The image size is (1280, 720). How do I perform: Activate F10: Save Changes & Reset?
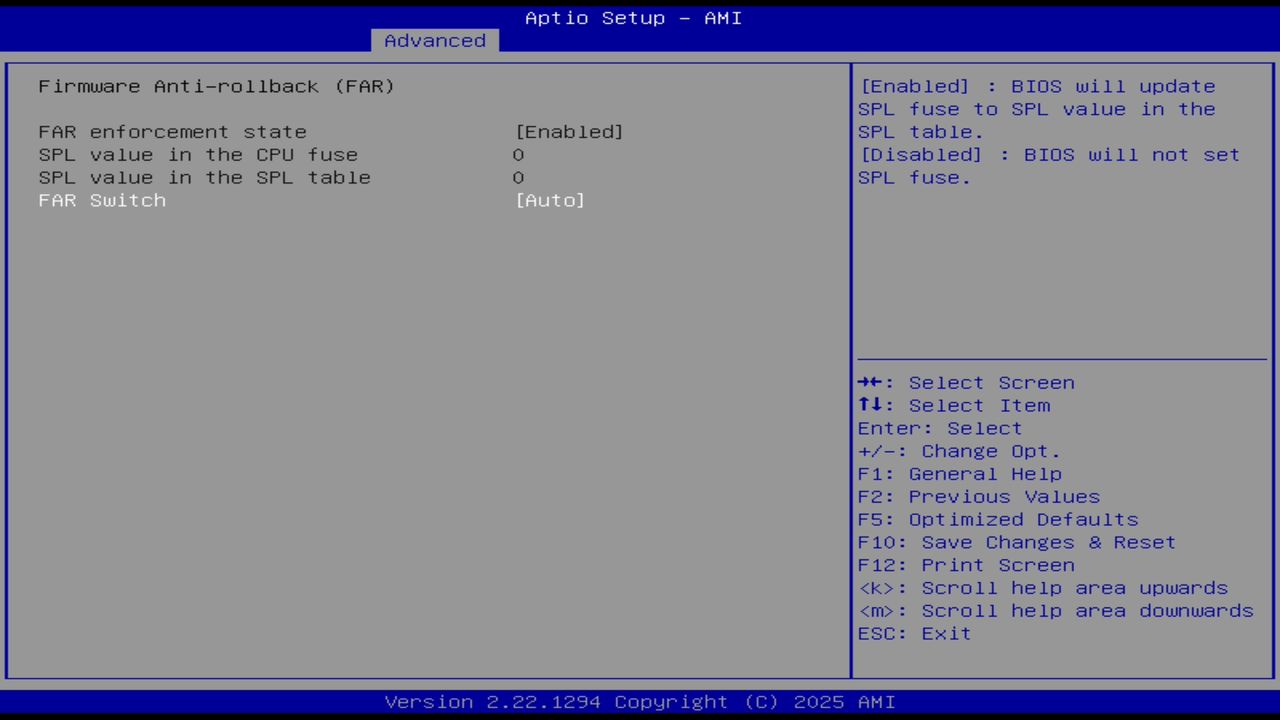point(1016,541)
